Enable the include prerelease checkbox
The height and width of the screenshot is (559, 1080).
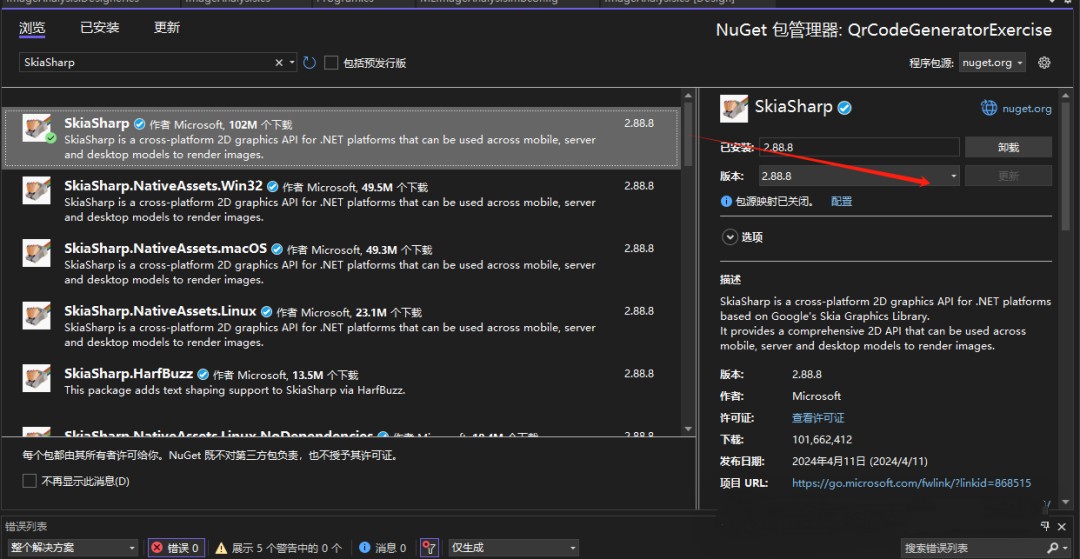tap(331, 63)
